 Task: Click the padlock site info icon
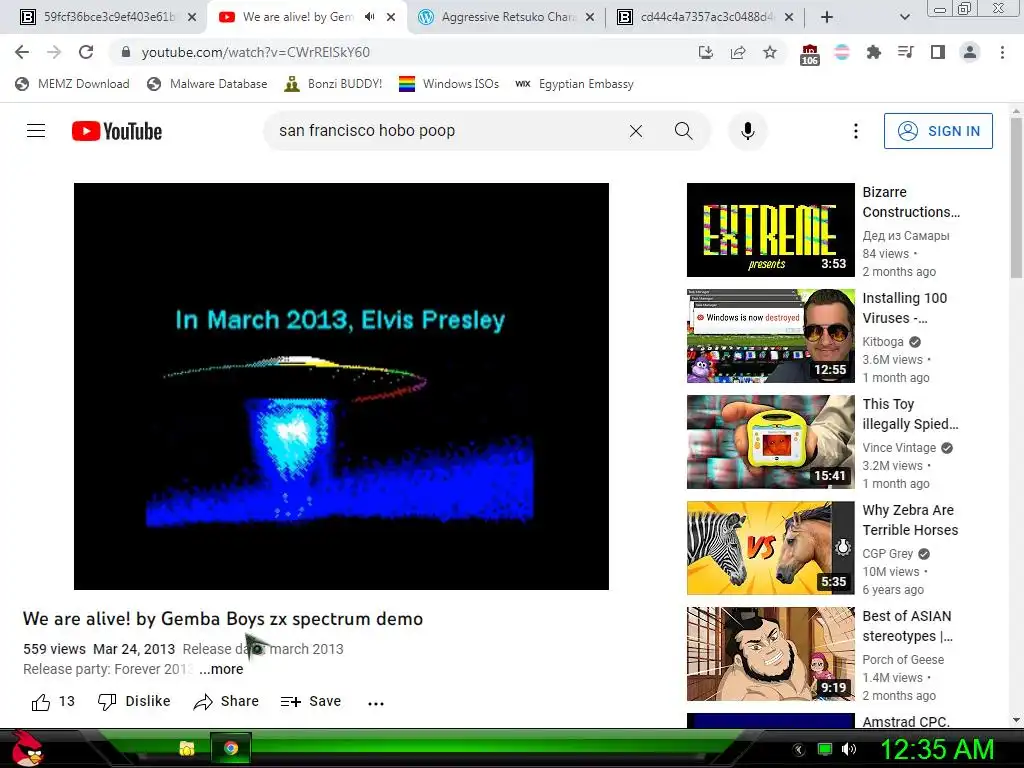click(x=126, y=52)
